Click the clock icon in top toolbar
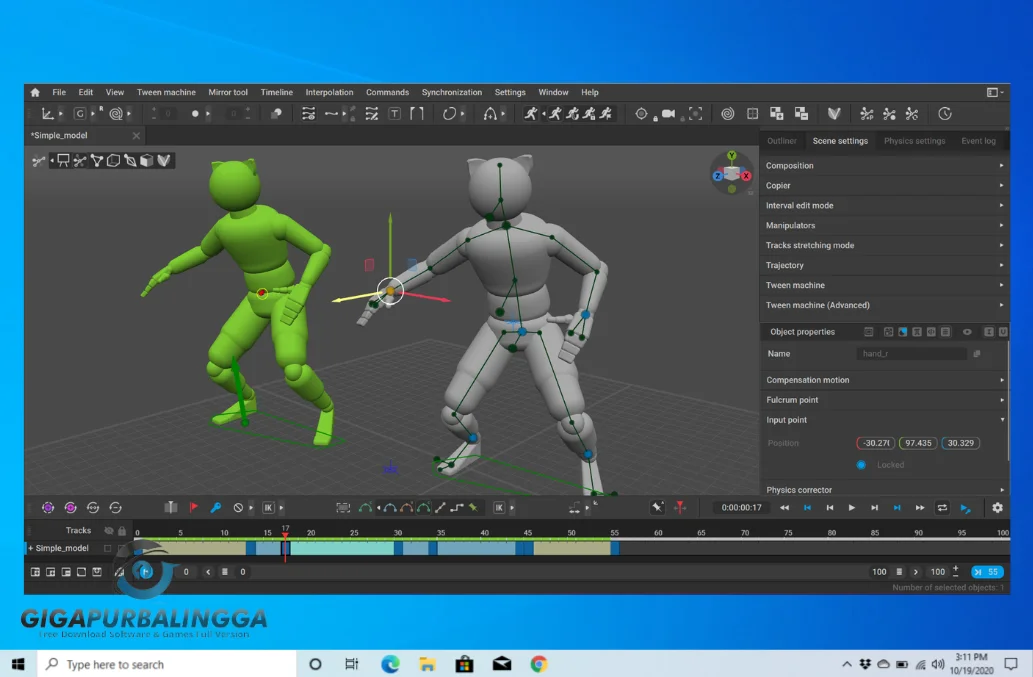This screenshot has width=1033, height=677. click(945, 114)
